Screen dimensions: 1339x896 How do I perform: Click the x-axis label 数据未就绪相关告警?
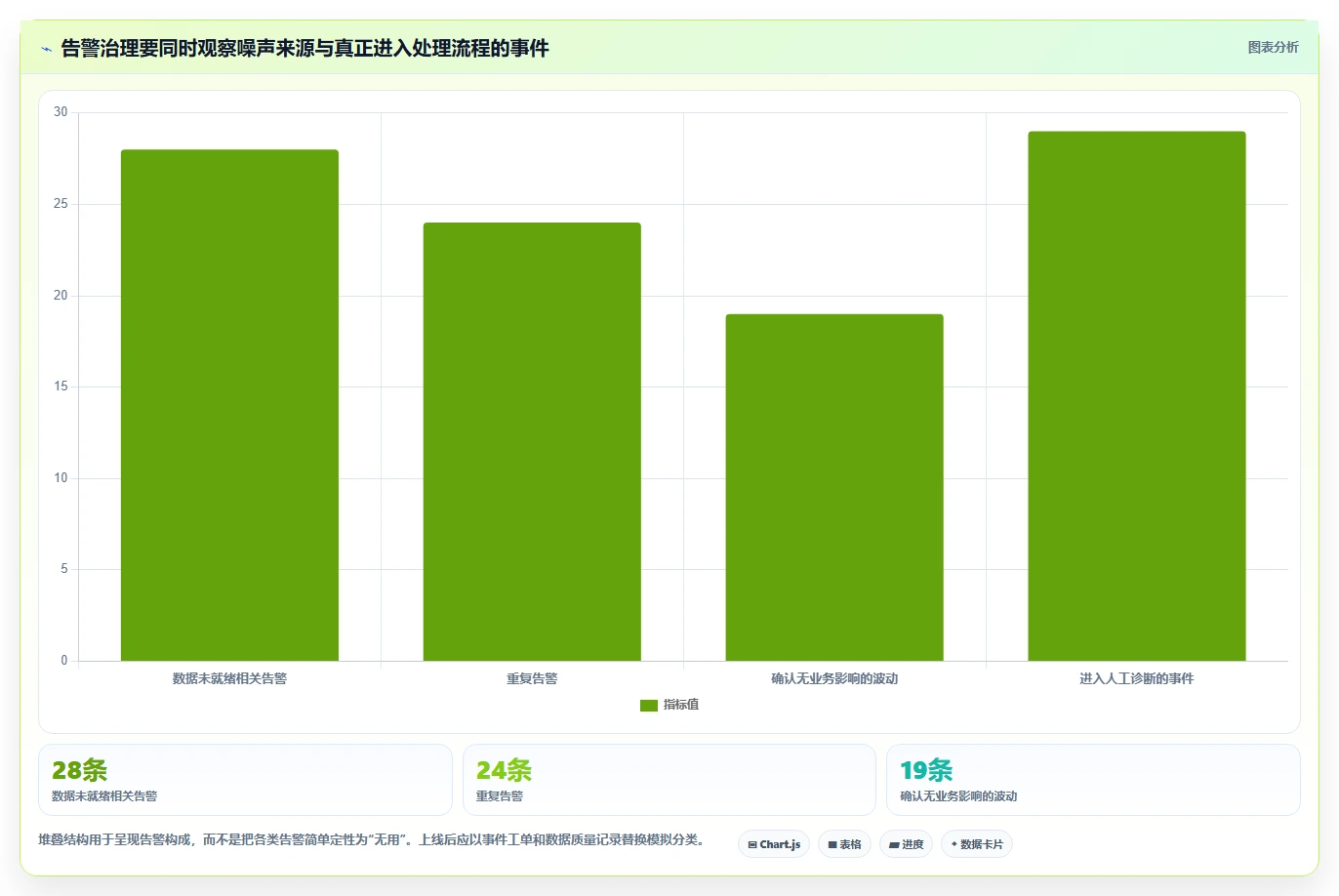[229, 678]
